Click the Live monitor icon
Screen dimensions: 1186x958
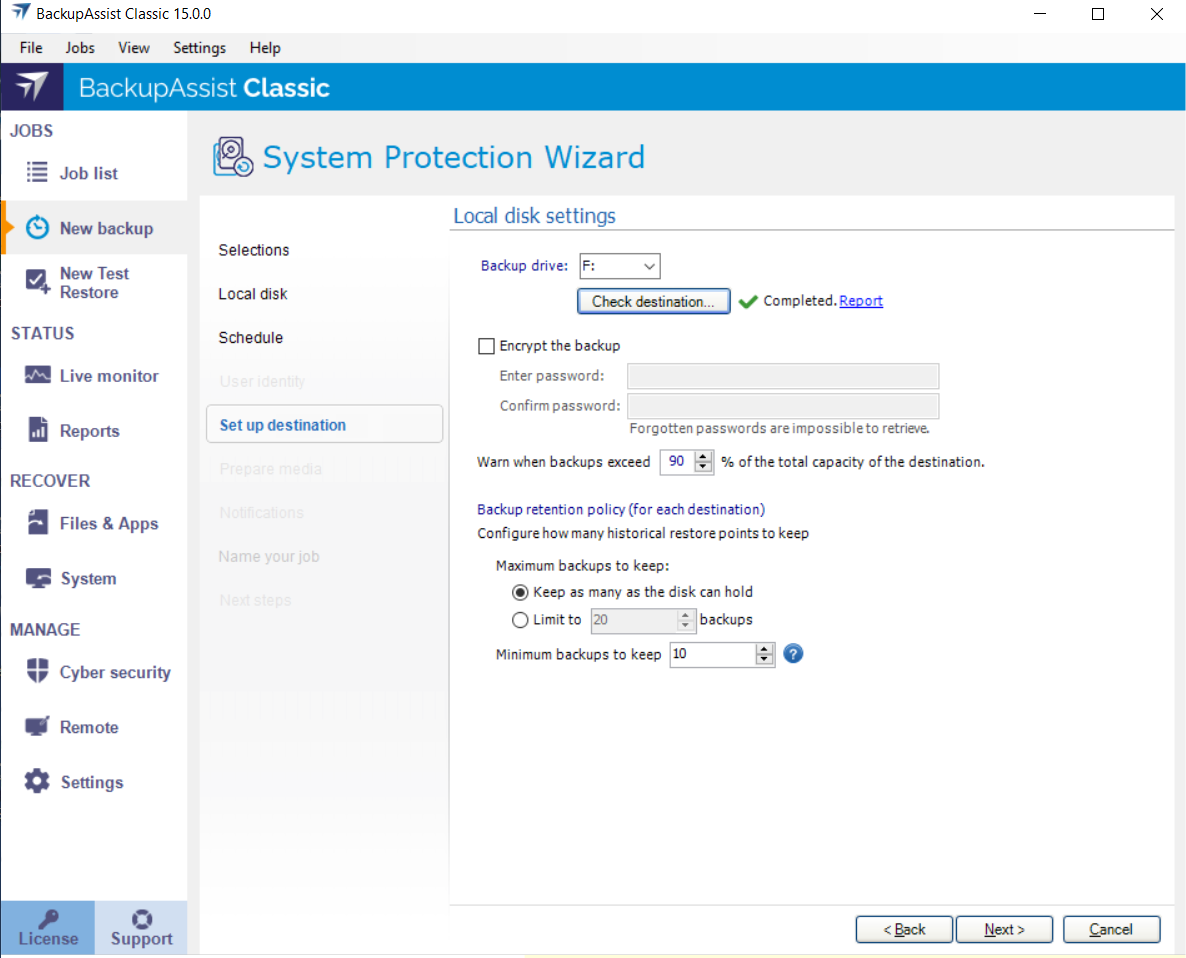click(x=37, y=376)
